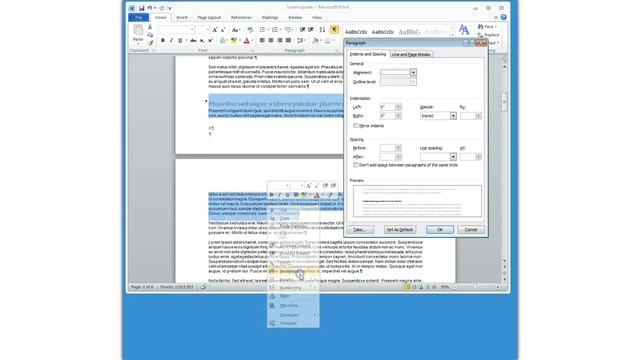Apply Underline formatting in the ribbon

180,40
